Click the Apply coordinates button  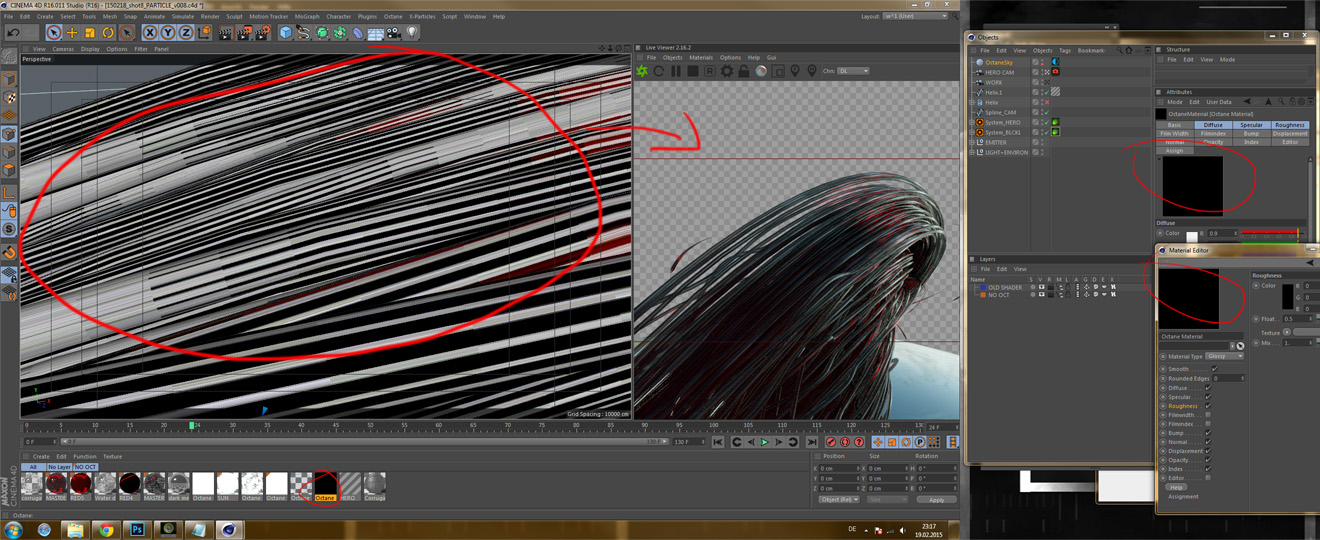tap(937, 500)
